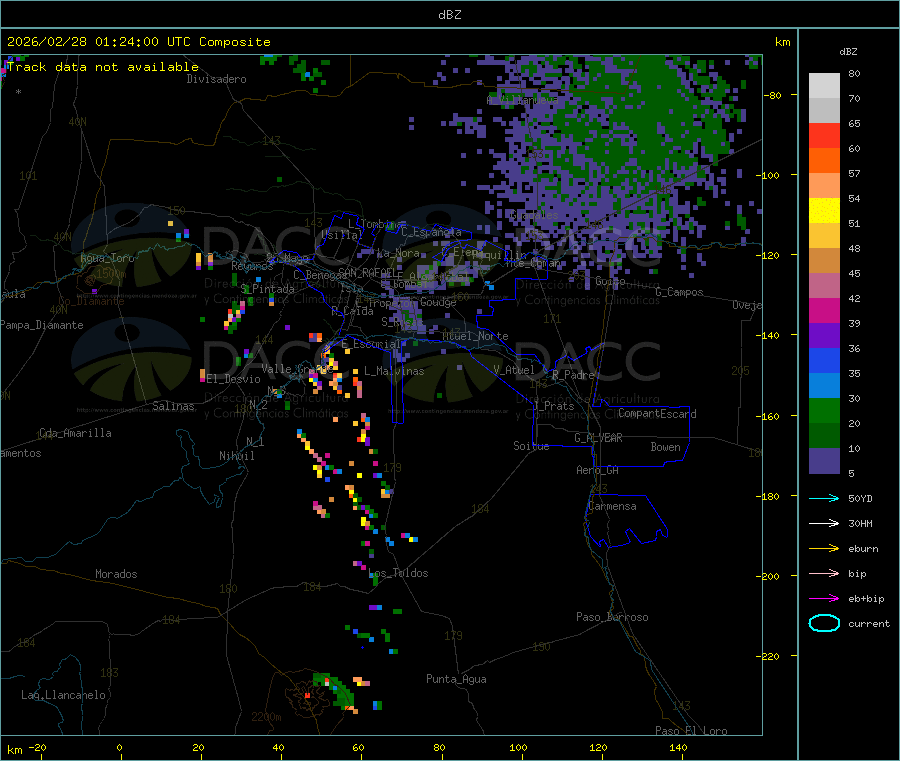Click the pink bip arrow icon
Viewport: 900px width, 761px height.
(824, 573)
